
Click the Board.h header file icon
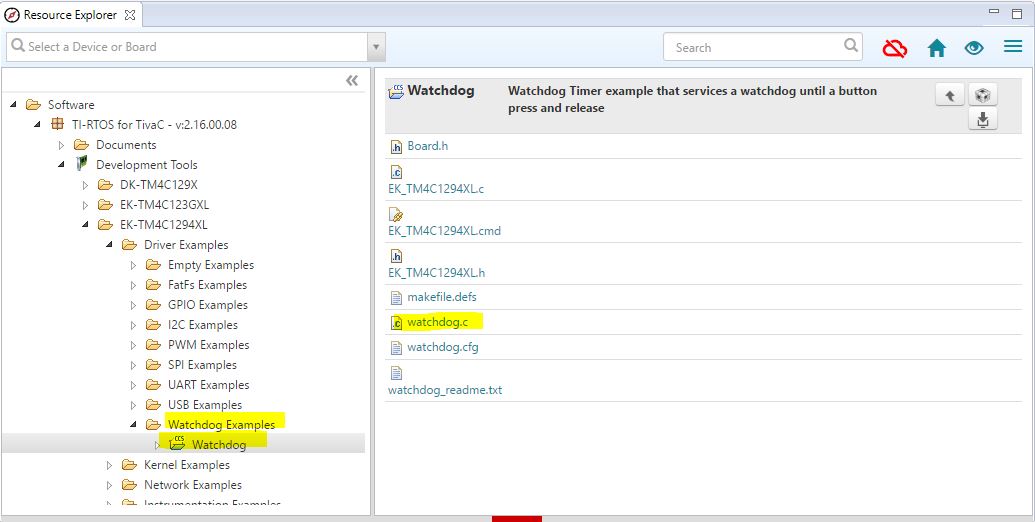pyautogui.click(x=396, y=147)
